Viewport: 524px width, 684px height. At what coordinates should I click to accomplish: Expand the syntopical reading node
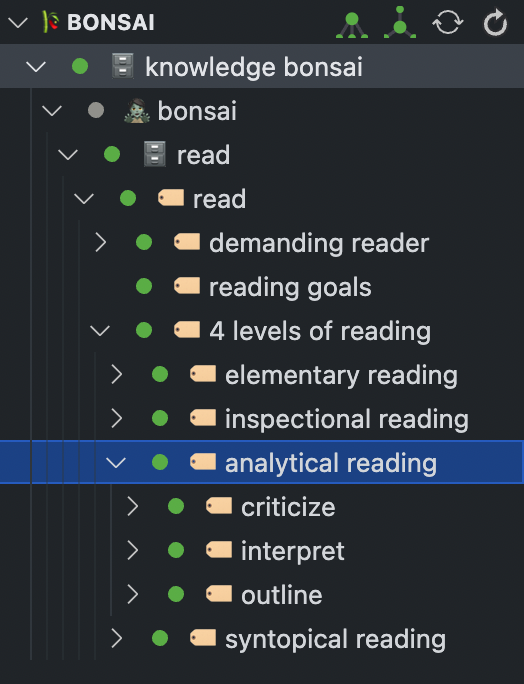tap(116, 638)
